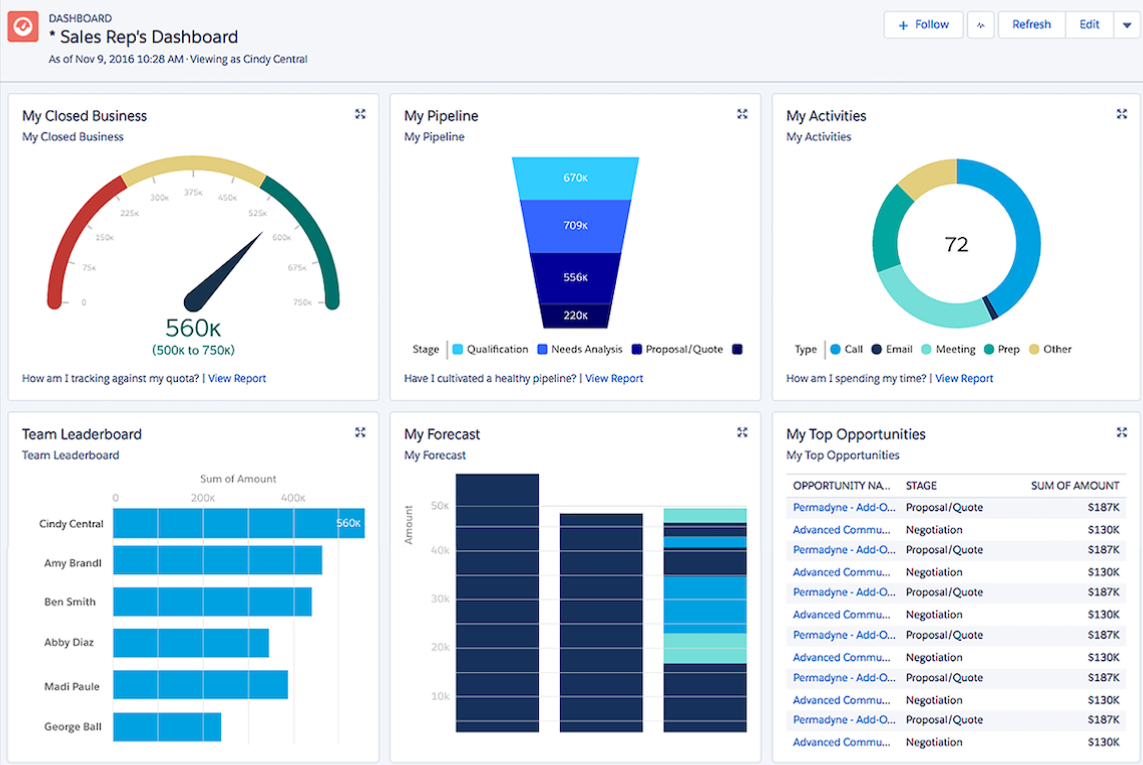Viewport: 1143px width, 765px height.
Task: Sort by the STAGE column header
Action: pos(921,486)
